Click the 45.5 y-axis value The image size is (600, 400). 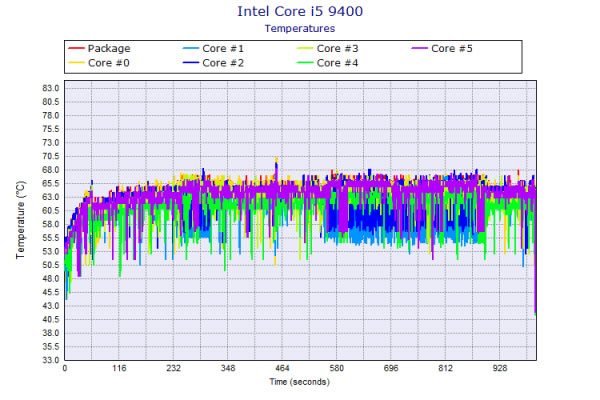(51, 292)
